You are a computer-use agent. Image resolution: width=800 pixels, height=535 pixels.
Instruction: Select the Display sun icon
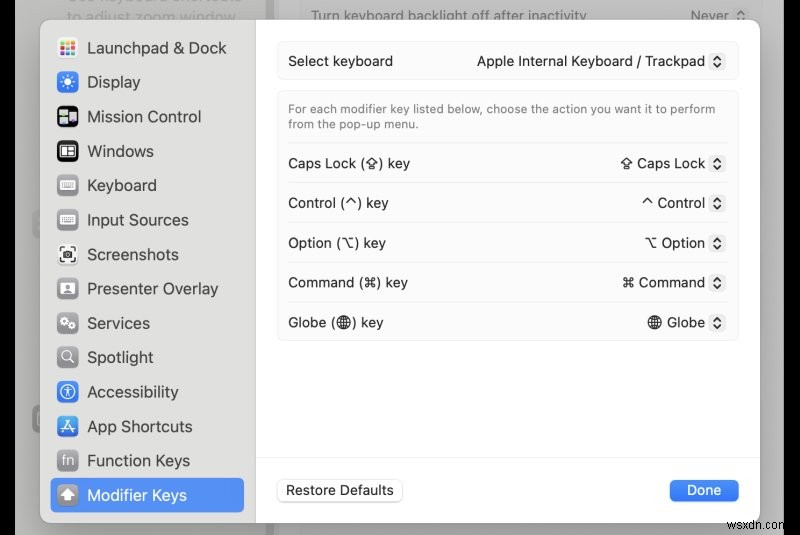pyautogui.click(x=67, y=82)
